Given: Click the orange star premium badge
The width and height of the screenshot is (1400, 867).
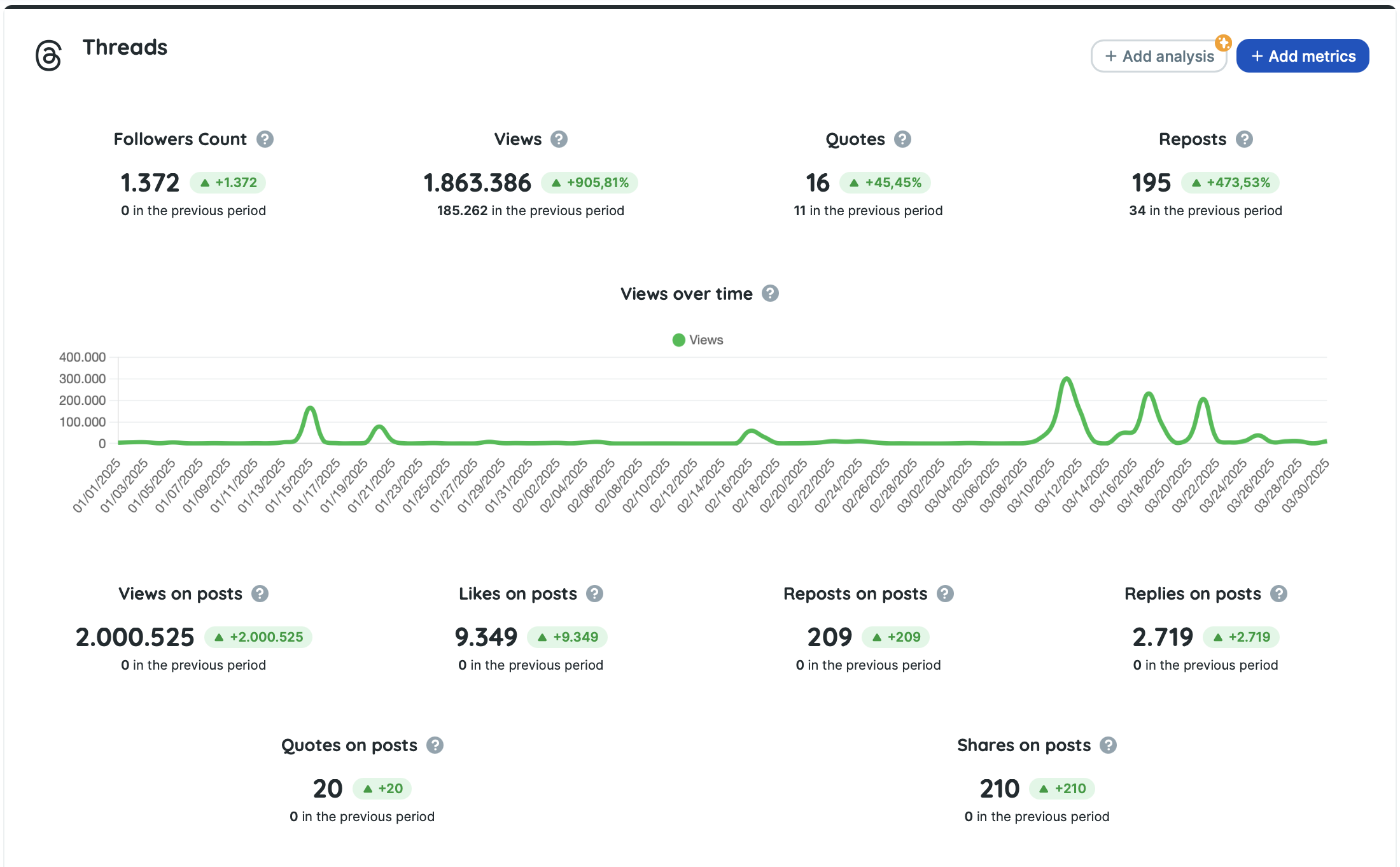Looking at the screenshot, I should click(1222, 43).
